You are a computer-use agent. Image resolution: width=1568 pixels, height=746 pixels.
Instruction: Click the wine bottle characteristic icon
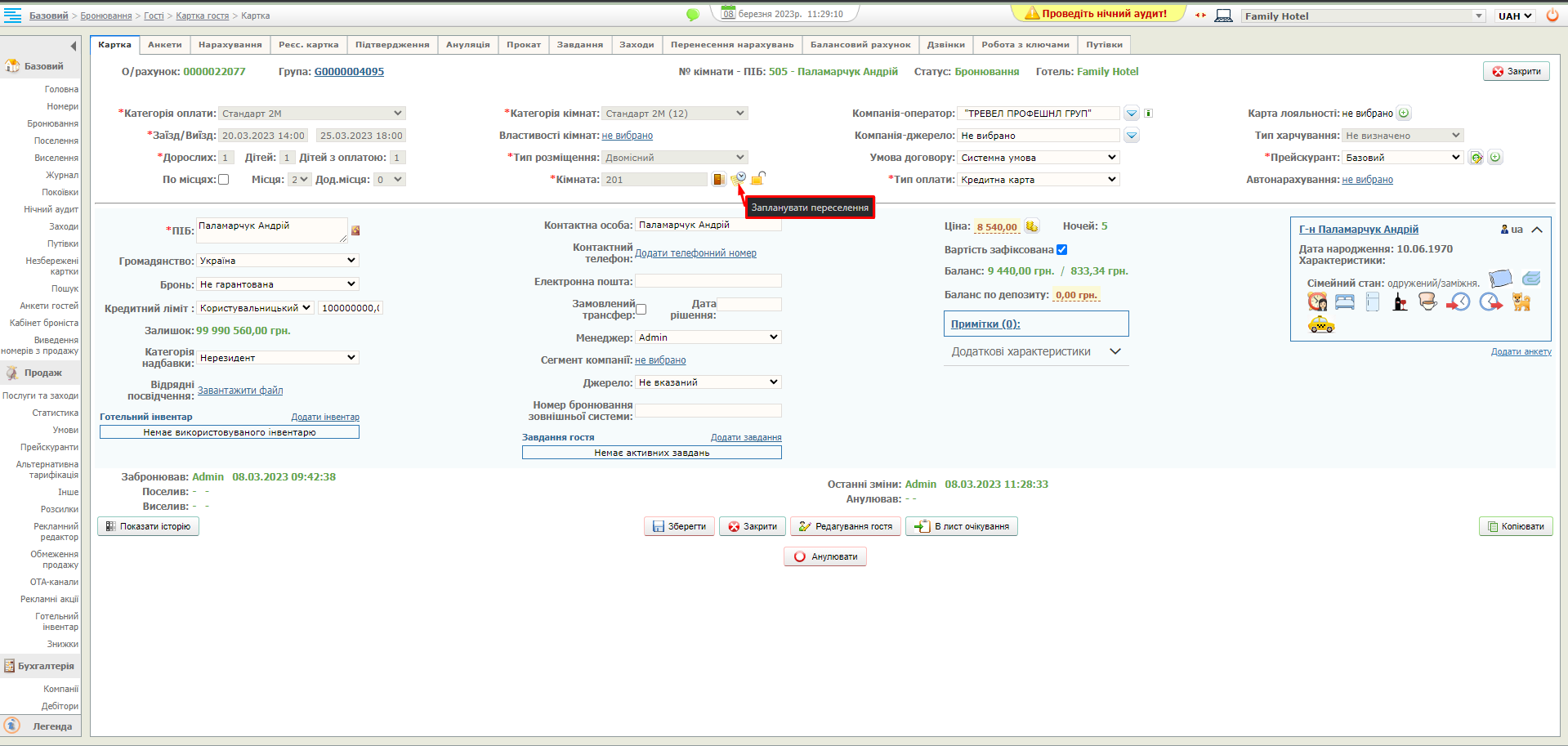(1400, 302)
